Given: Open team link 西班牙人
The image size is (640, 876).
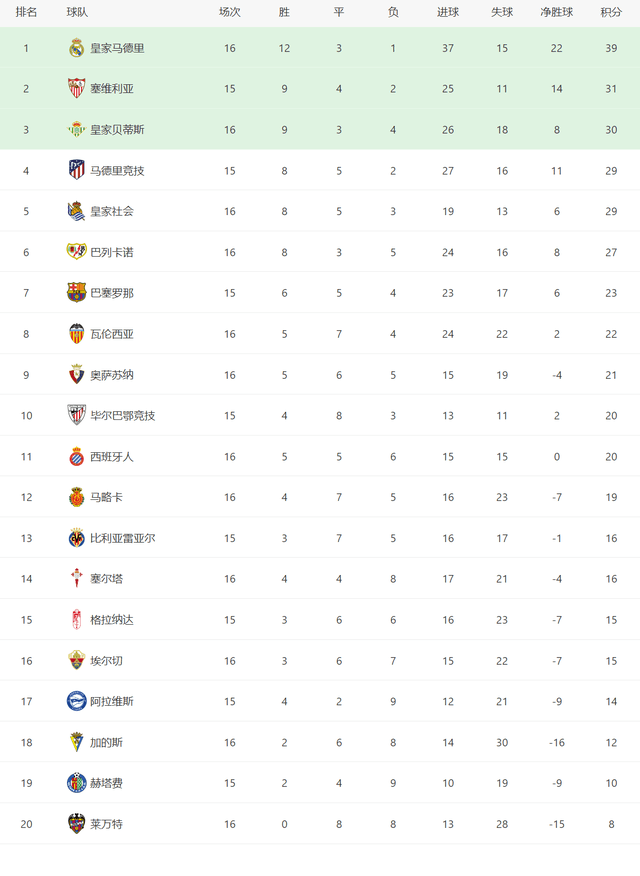Looking at the screenshot, I should pos(112,456).
